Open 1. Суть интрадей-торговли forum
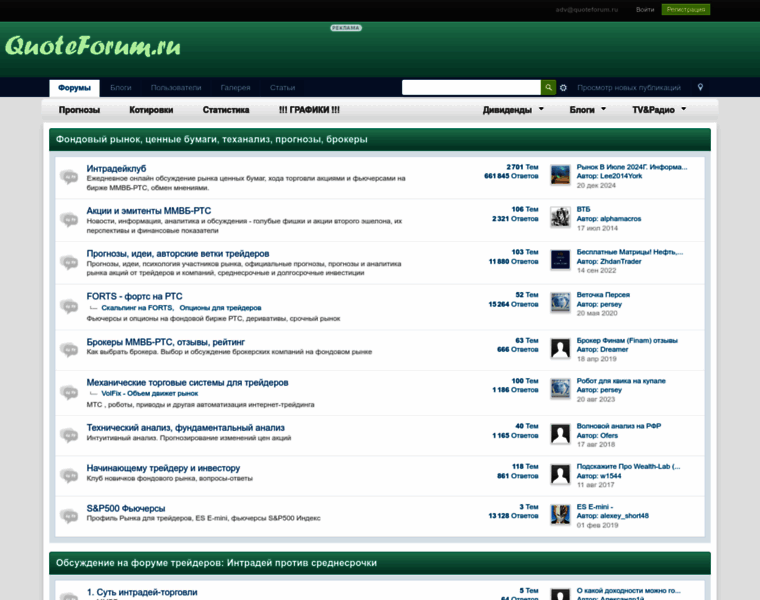The height and width of the screenshot is (600, 760). tap(142, 592)
